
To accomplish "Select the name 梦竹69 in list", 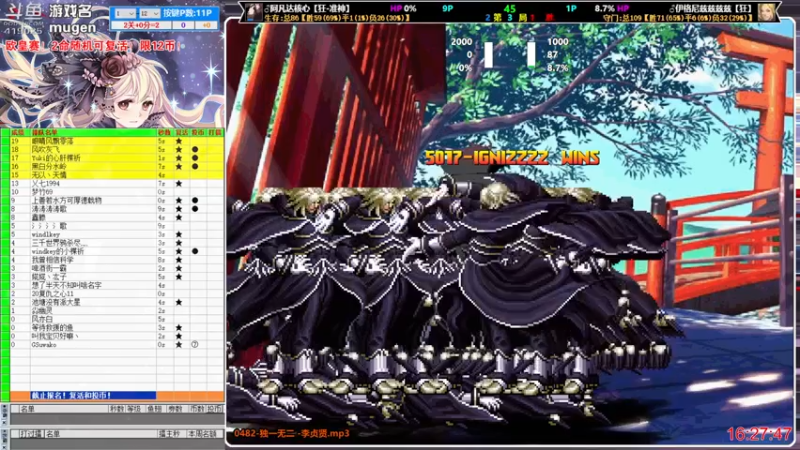I will point(42,192).
